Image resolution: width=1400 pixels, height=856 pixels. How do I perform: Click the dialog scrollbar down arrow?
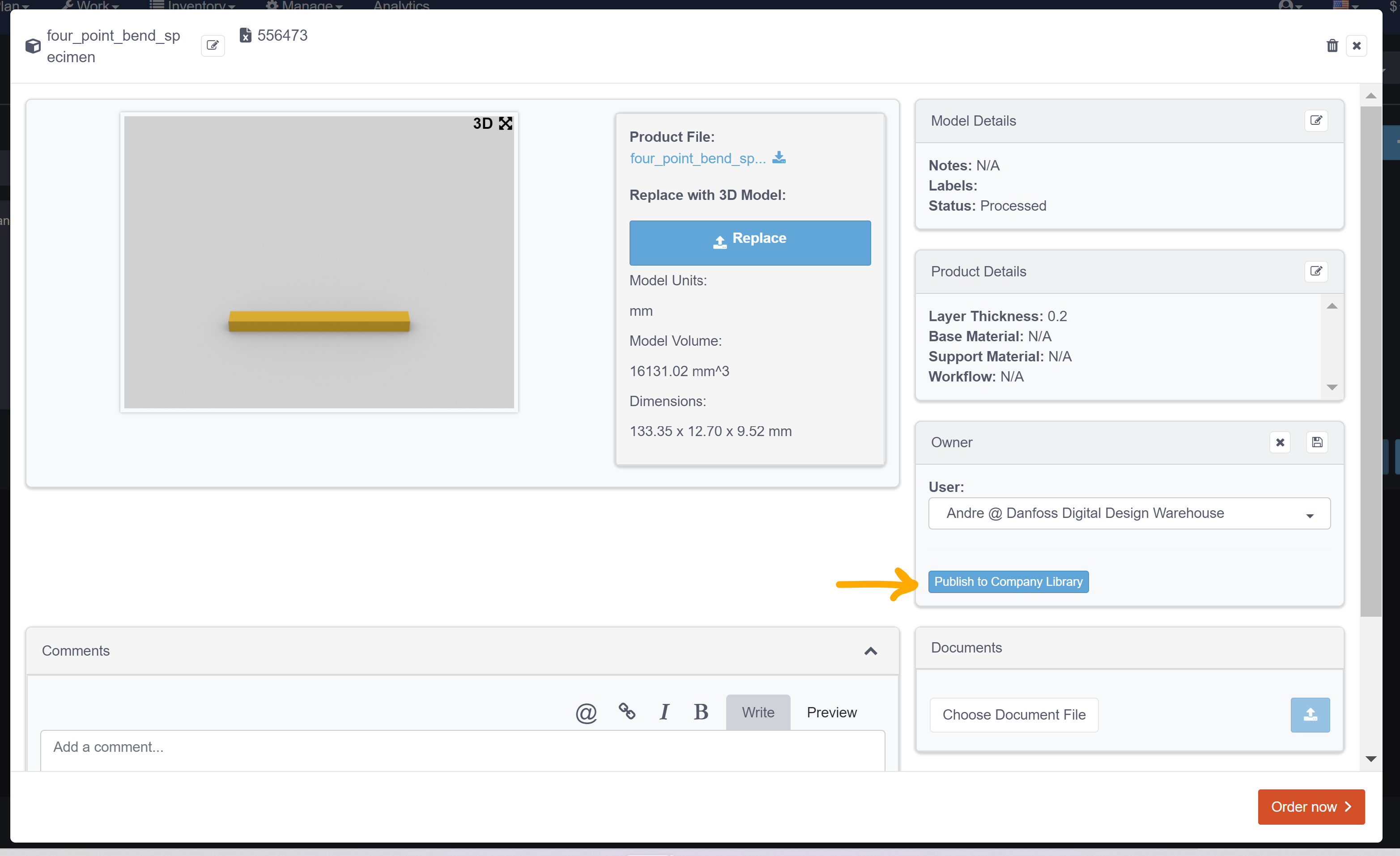1370,759
